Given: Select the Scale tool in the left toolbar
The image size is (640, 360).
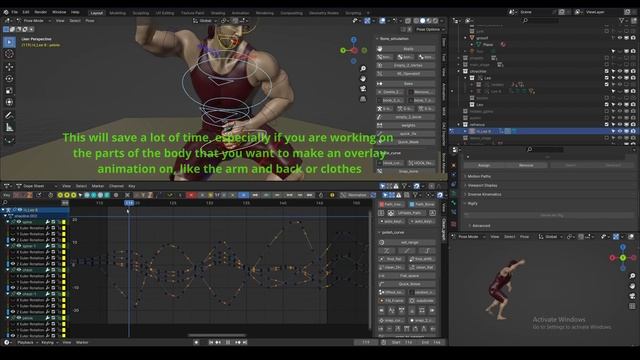Looking at the screenshot, I should 9,91.
